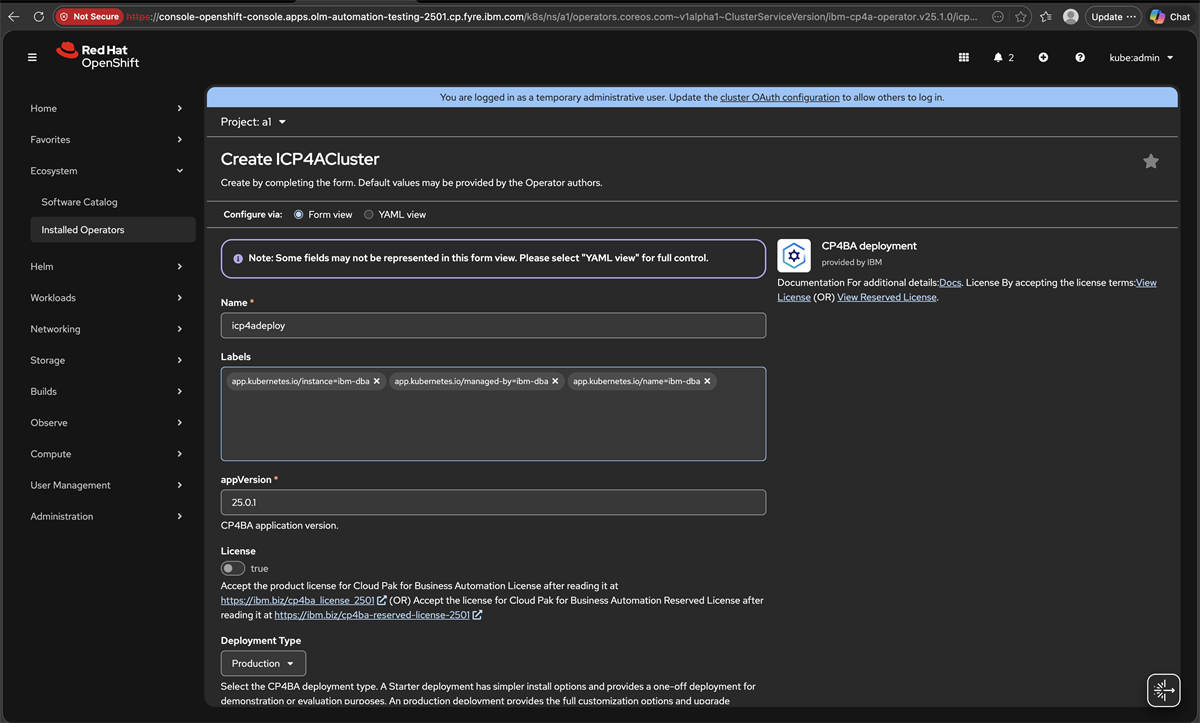Screen dimensions: 1200x723
Task: Expand the Builds navigation section
Action: click(106, 391)
